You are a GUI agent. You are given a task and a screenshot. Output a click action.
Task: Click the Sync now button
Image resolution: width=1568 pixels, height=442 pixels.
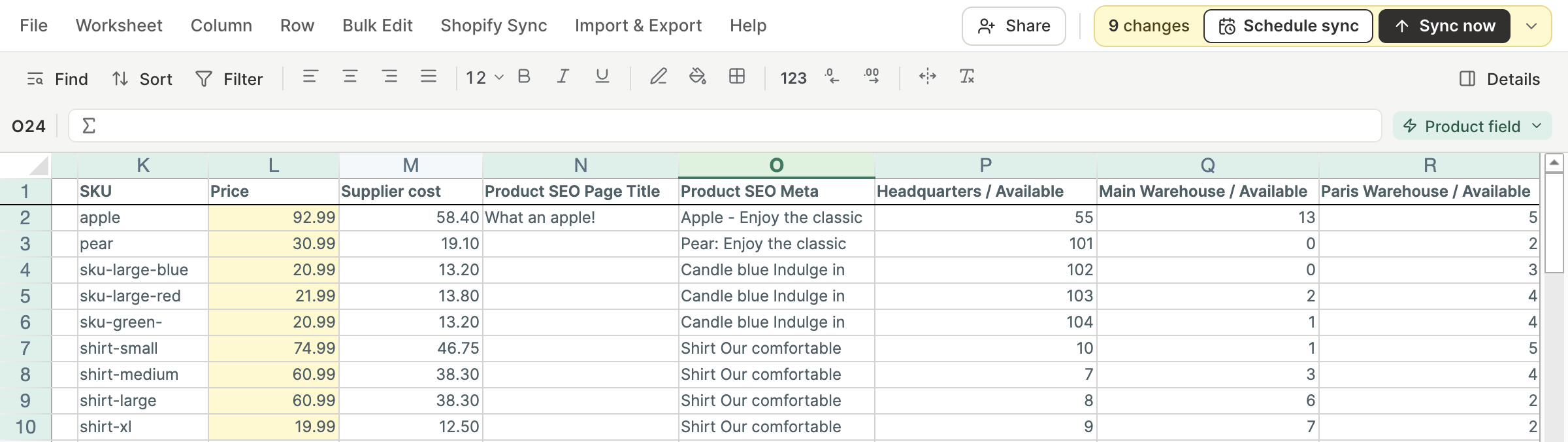1445,26
